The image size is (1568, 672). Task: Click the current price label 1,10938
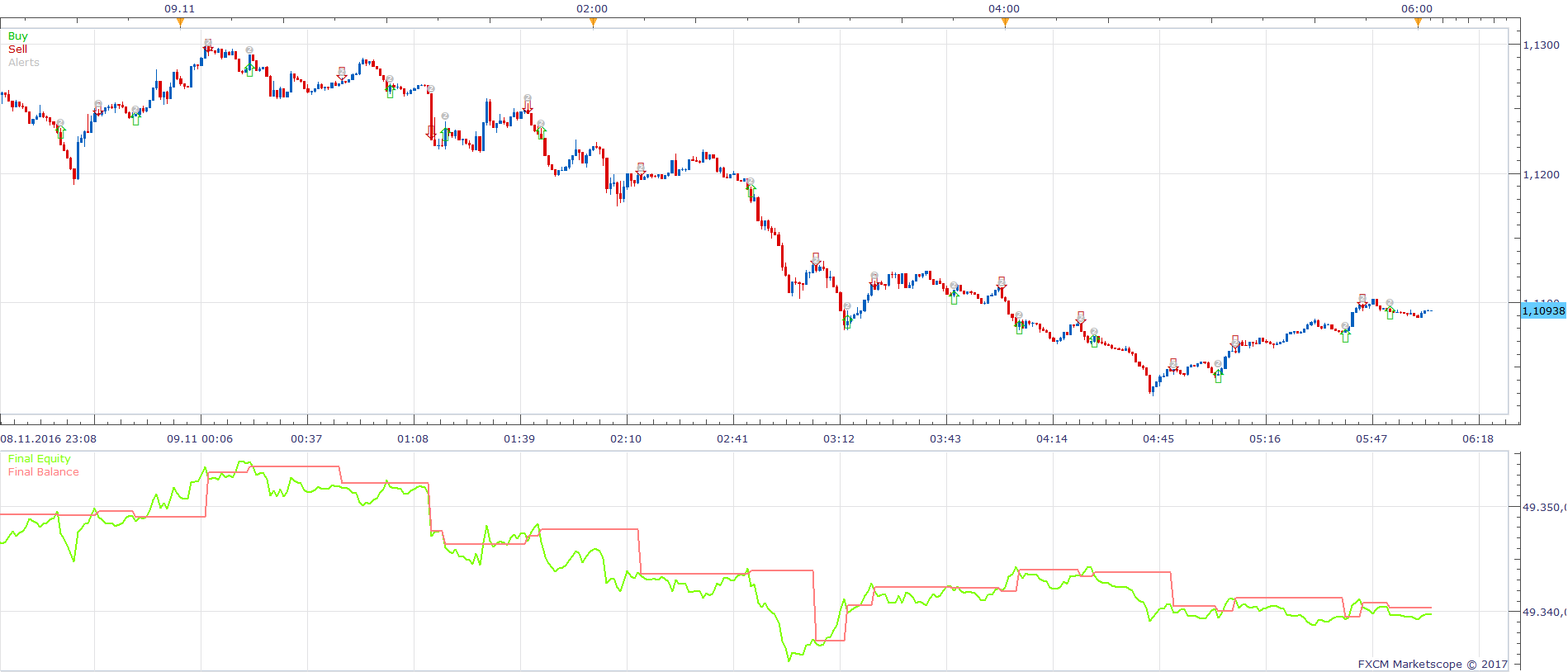tap(1543, 310)
